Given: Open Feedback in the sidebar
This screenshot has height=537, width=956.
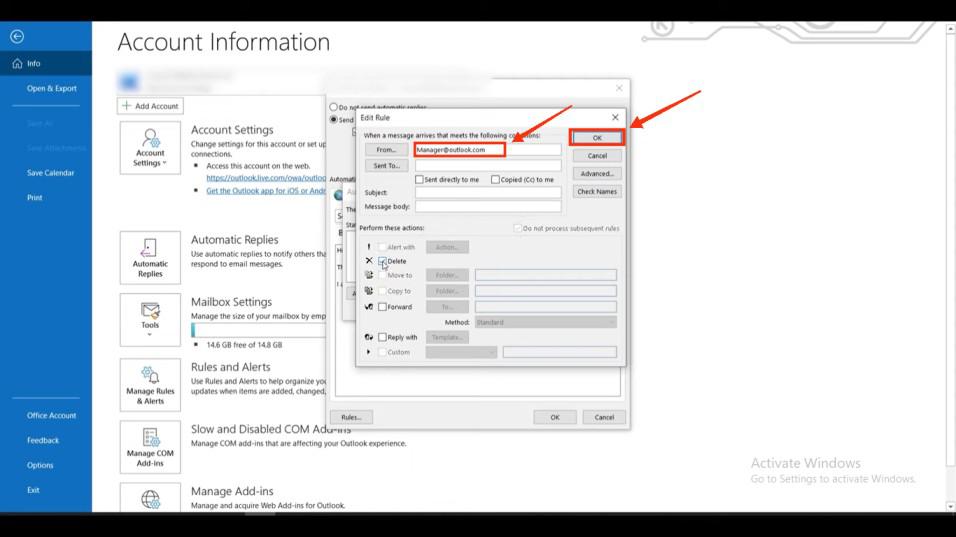Looking at the screenshot, I should pyautogui.click(x=43, y=440).
